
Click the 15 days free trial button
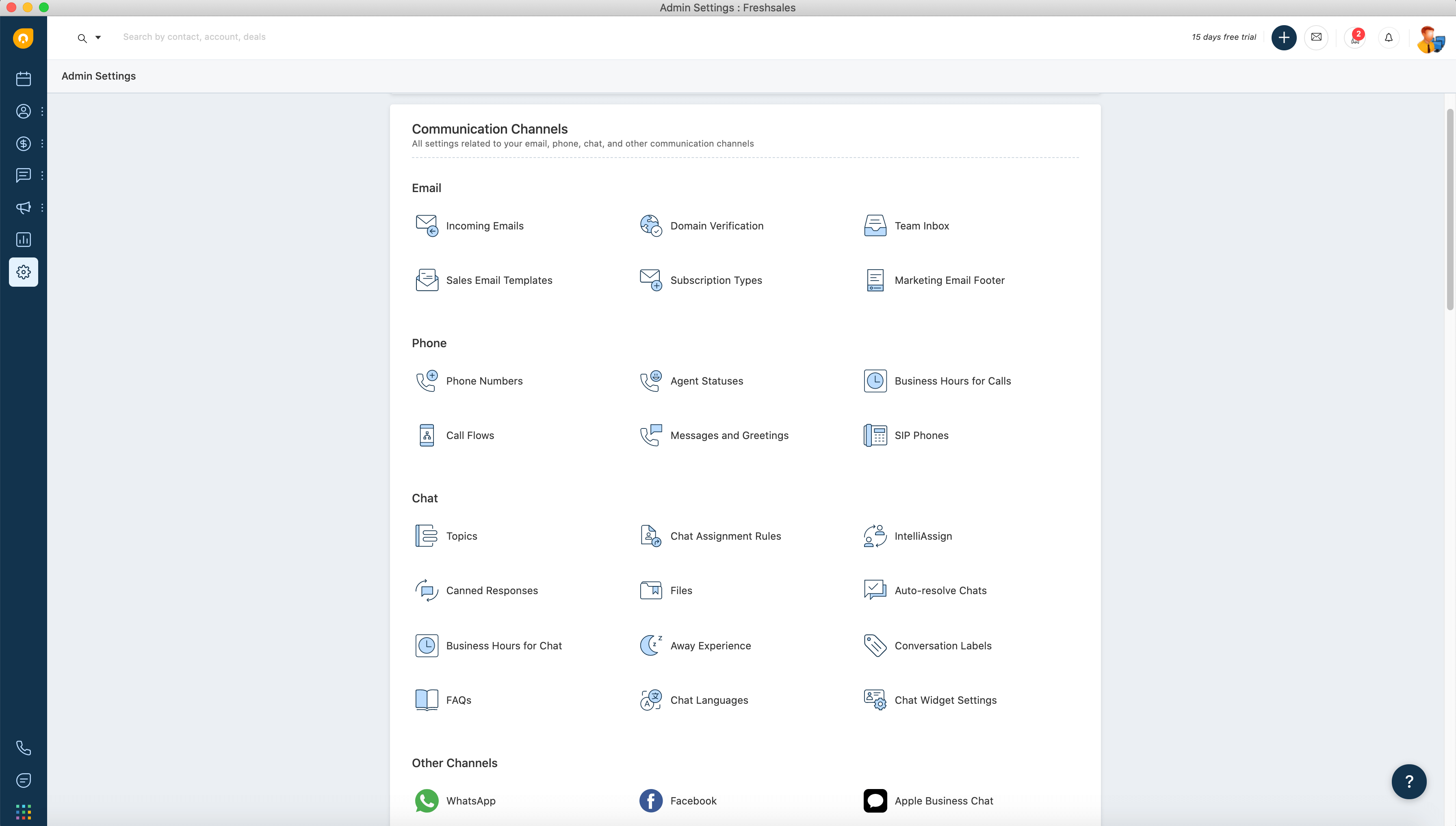click(1225, 37)
